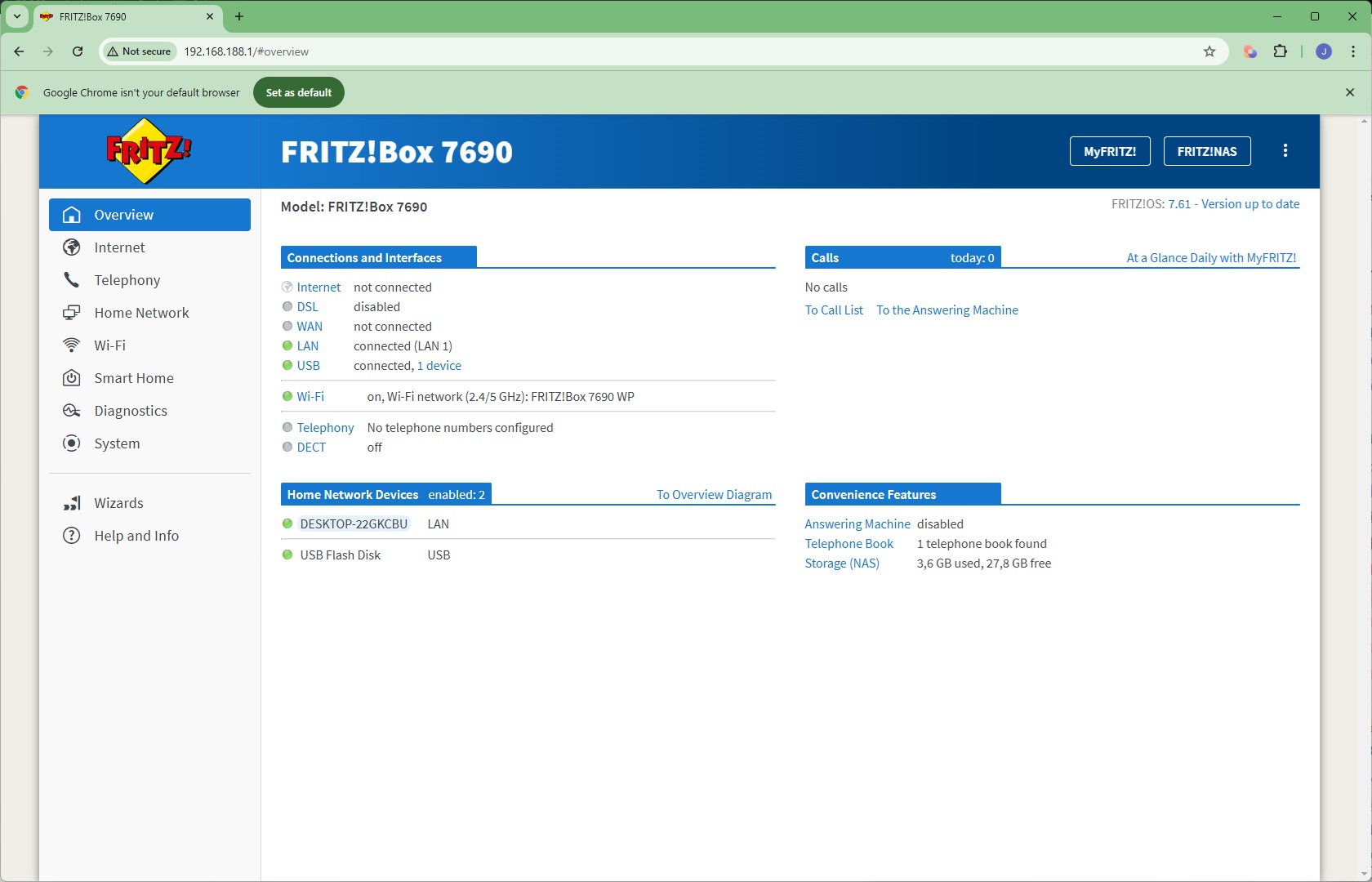Open the DECT status link
This screenshot has width=1372, height=882.
311,448
